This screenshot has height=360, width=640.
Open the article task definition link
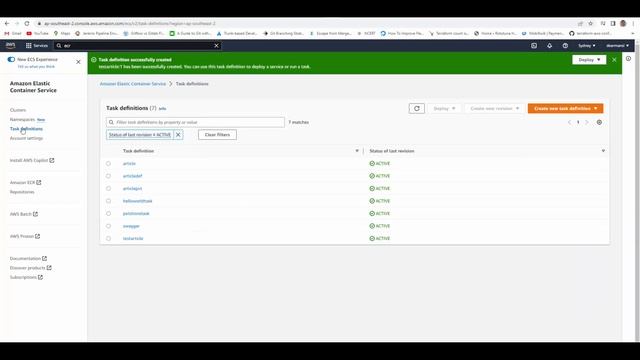coord(129,164)
